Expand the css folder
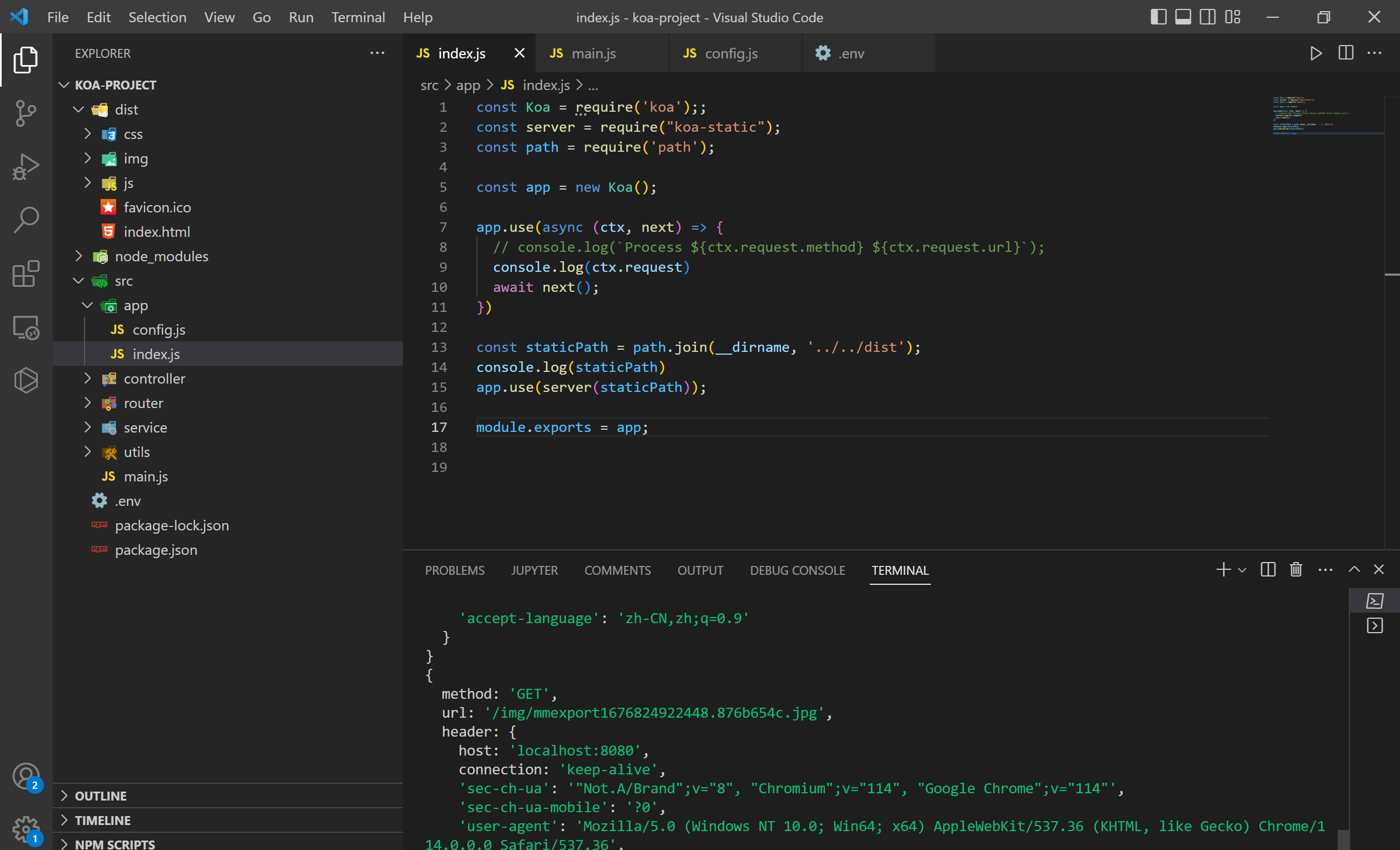This screenshot has height=850, width=1400. (87, 133)
